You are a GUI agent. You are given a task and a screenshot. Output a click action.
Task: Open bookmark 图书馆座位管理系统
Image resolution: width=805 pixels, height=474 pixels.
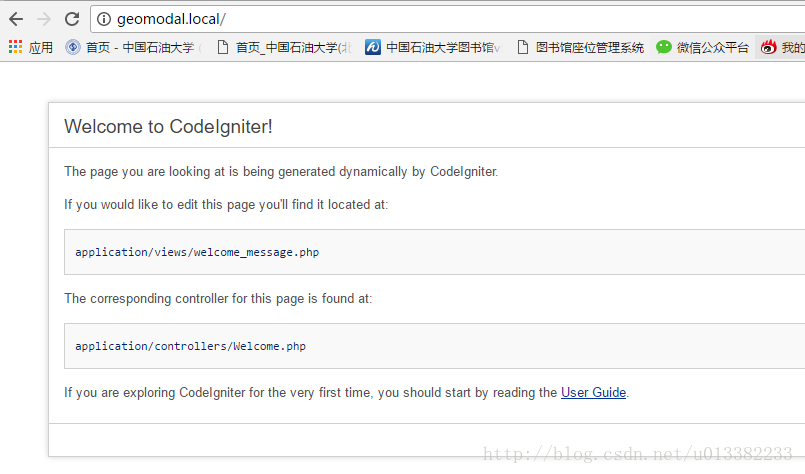tap(590, 48)
